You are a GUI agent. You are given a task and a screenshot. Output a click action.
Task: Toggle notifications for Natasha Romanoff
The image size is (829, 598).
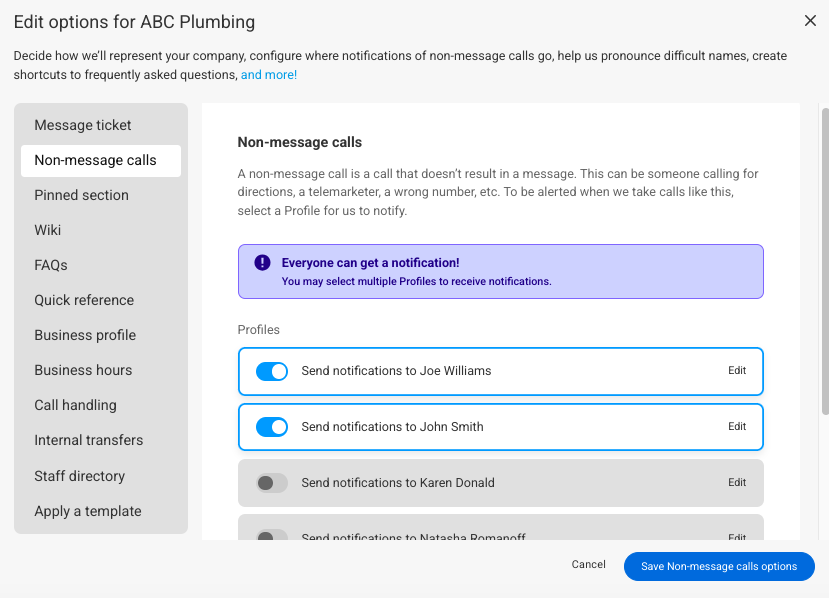(272, 535)
